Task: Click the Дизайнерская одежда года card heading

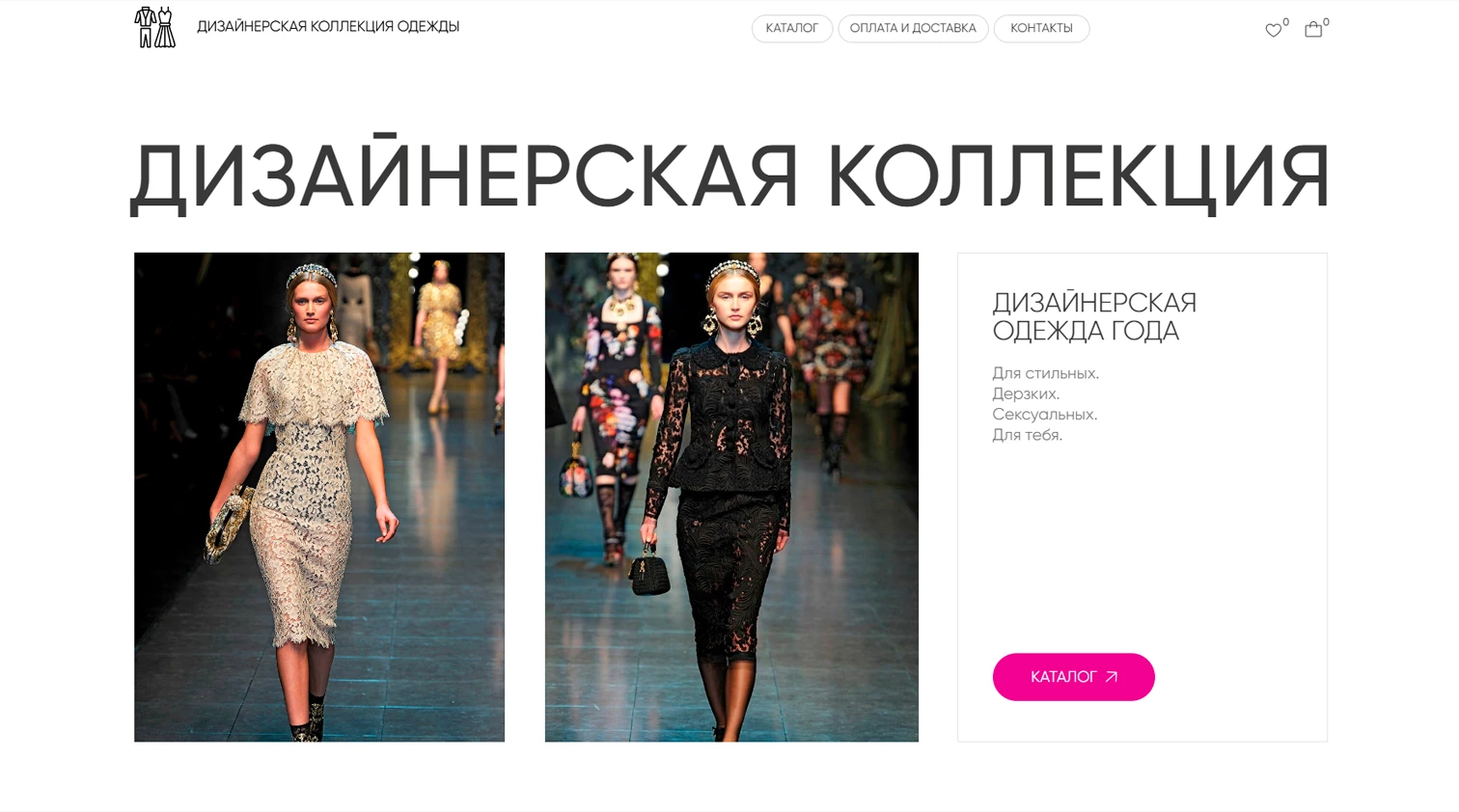Action: [x=1094, y=315]
